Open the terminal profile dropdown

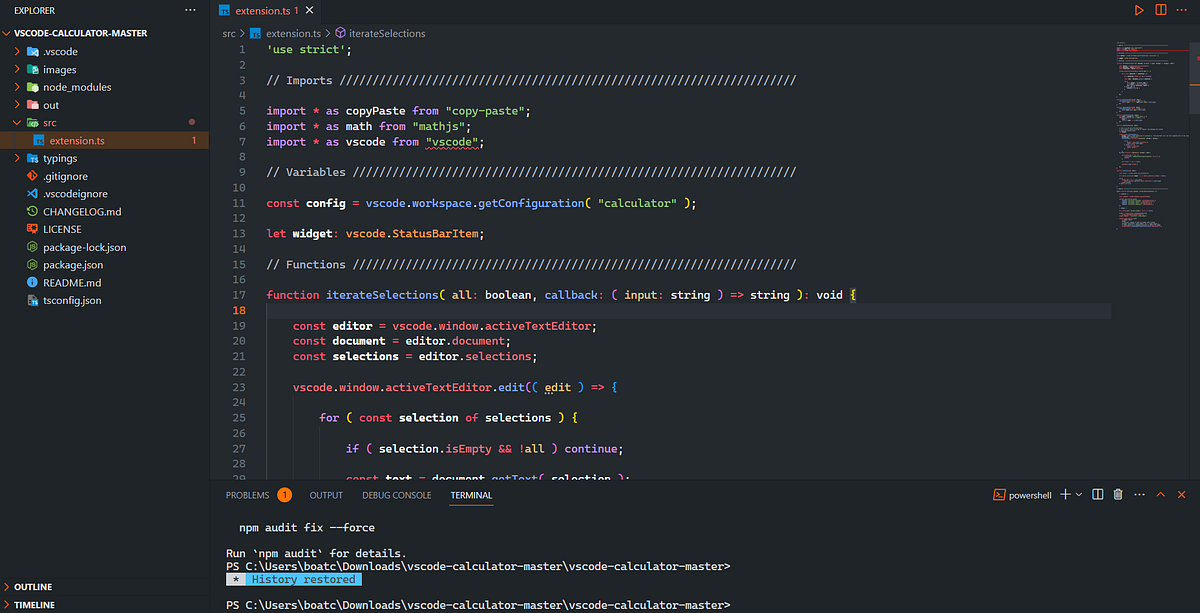pyautogui.click(x=1078, y=494)
